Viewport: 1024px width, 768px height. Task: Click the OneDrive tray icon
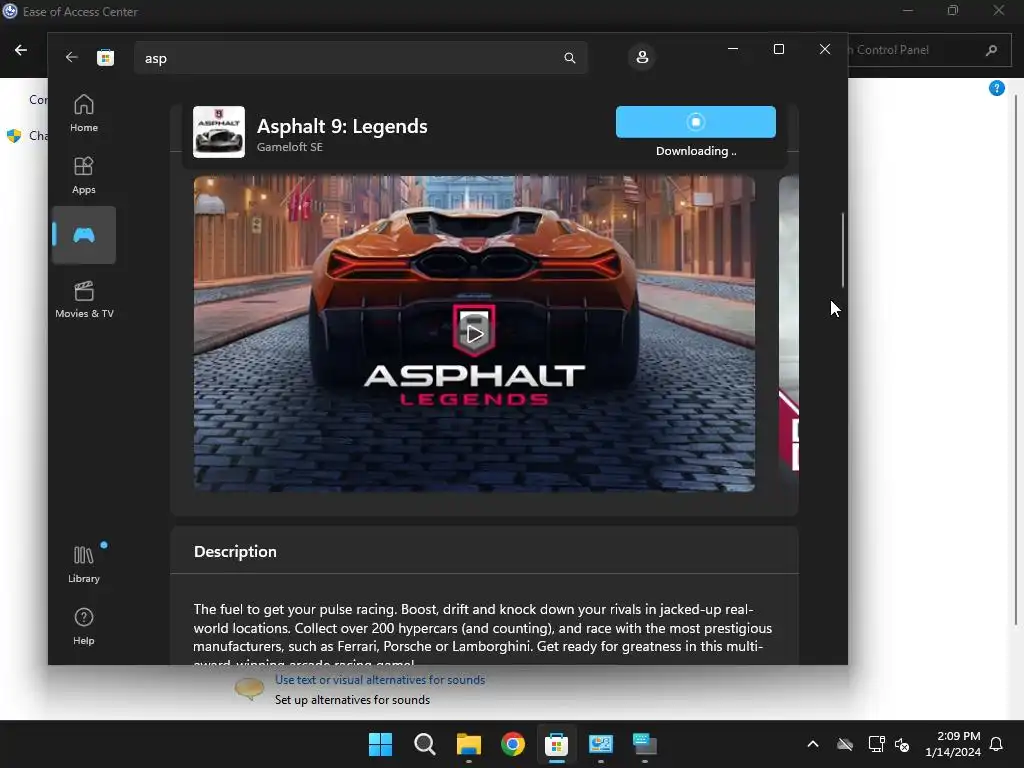pos(845,744)
